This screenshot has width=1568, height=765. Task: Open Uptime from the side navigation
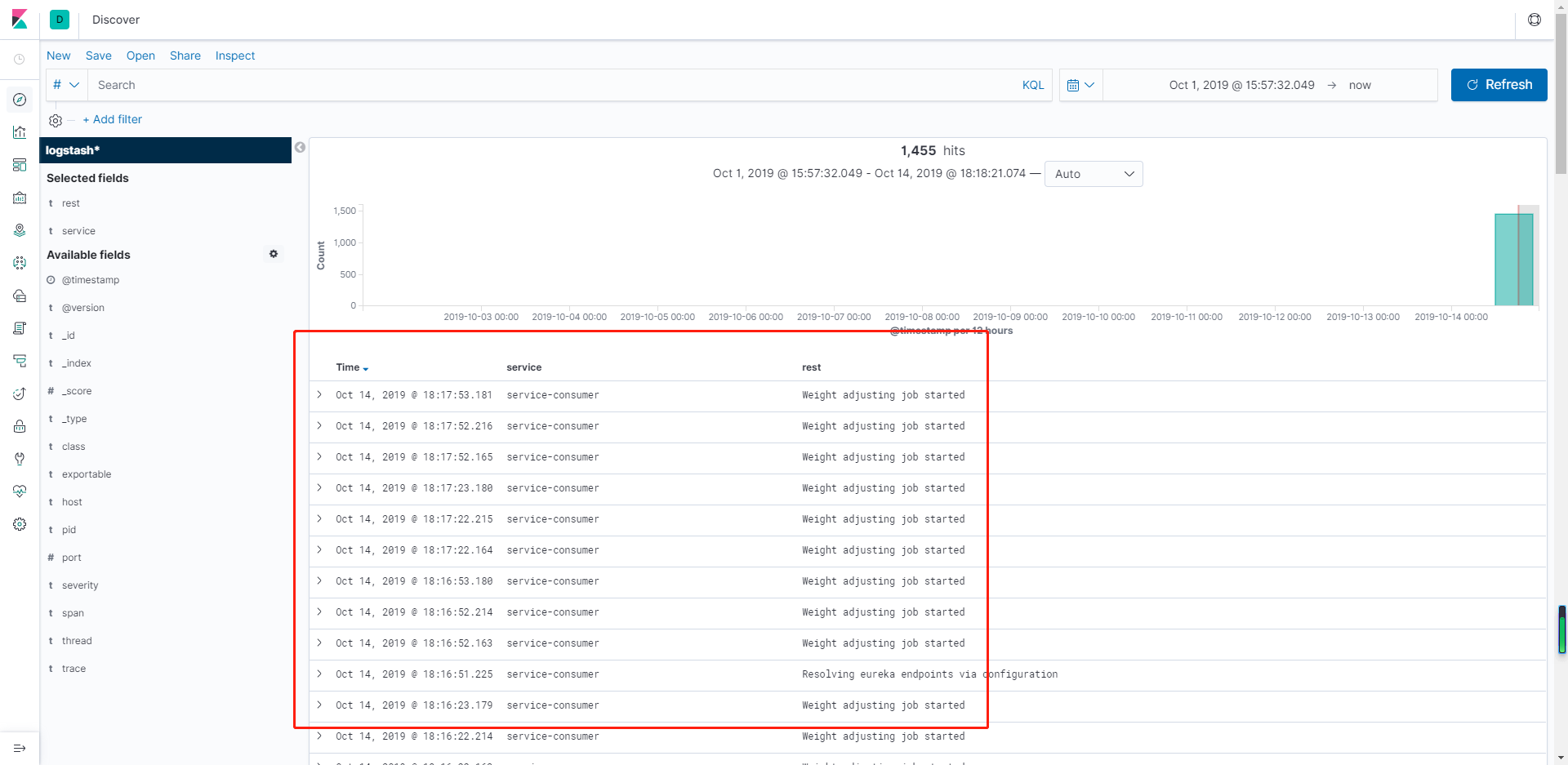[20, 394]
